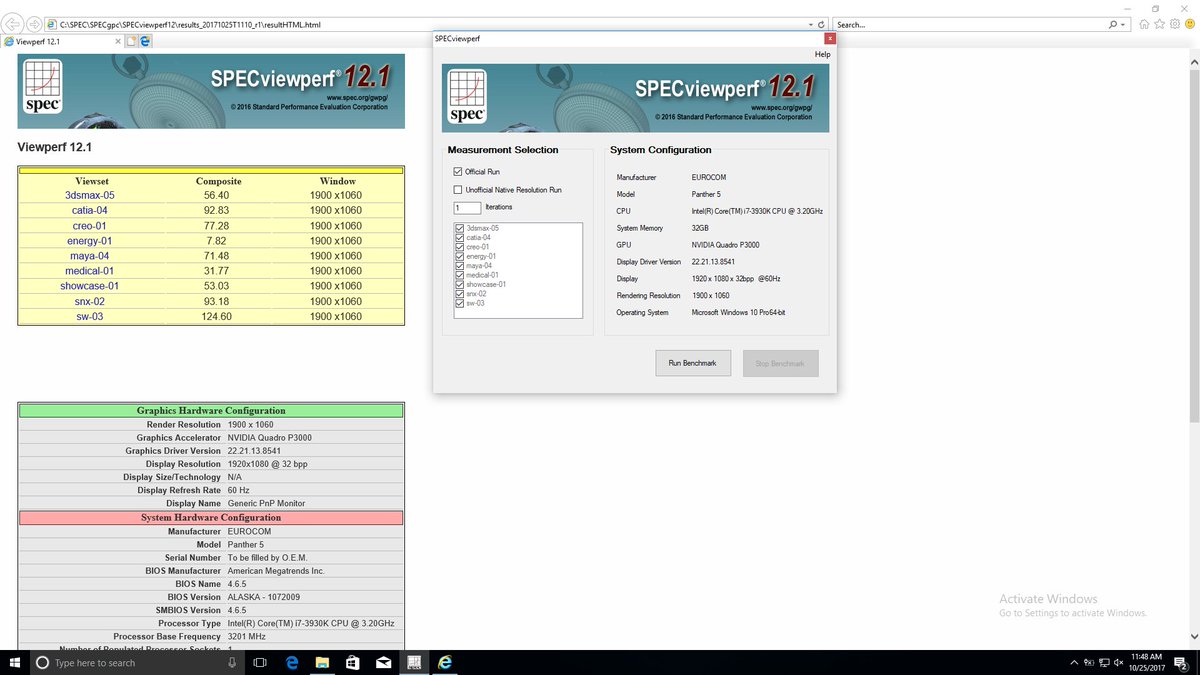The image size is (1200, 675).
Task: Show hidden system tray icons chevron
Action: click(1074, 662)
